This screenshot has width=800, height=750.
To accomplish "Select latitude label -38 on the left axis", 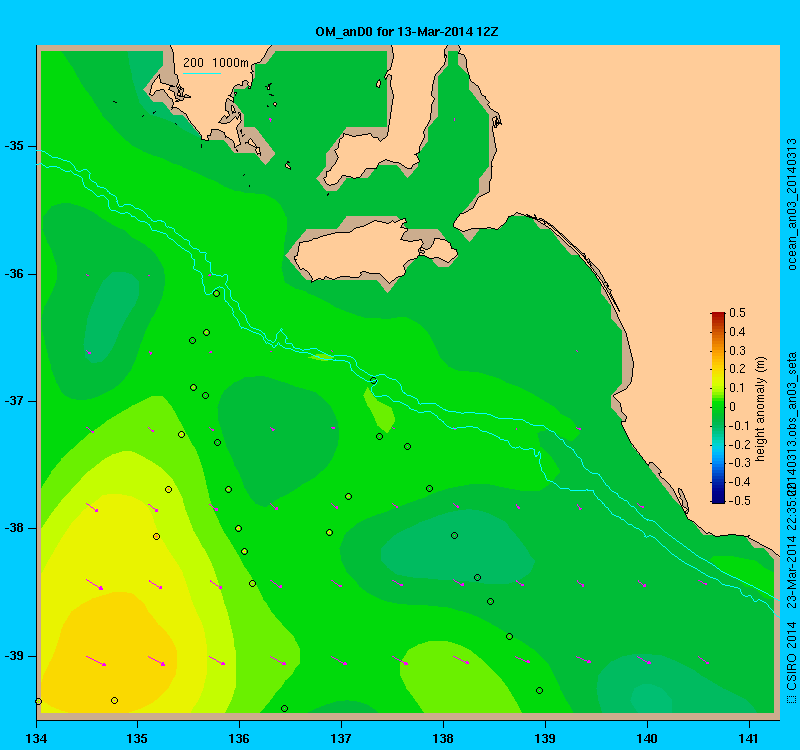I will [14, 529].
